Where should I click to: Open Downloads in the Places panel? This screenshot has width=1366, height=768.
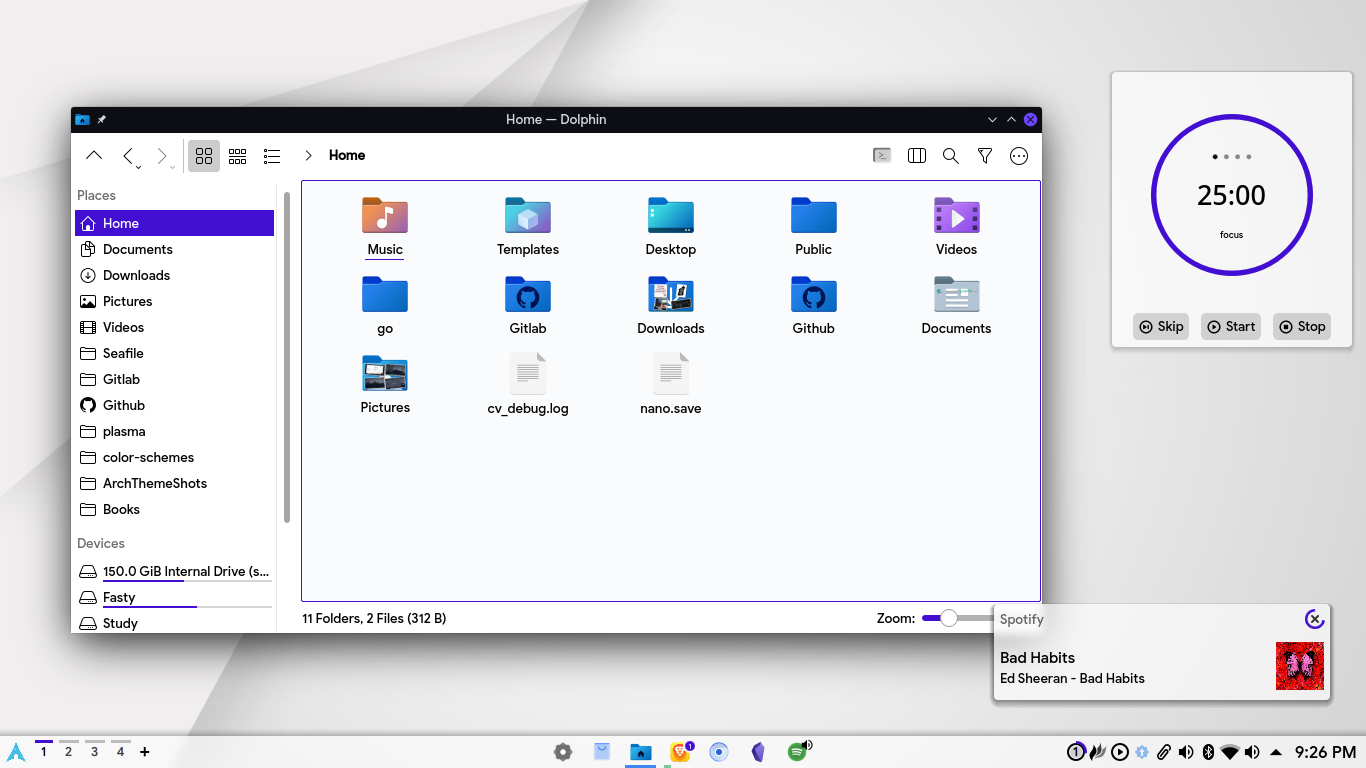click(174, 275)
